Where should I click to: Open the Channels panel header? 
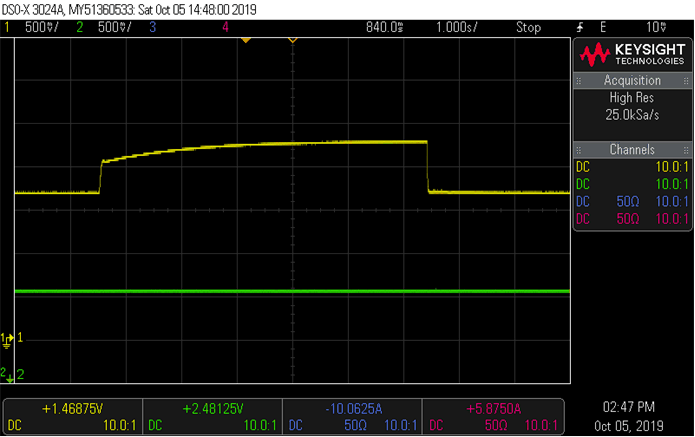click(x=631, y=148)
